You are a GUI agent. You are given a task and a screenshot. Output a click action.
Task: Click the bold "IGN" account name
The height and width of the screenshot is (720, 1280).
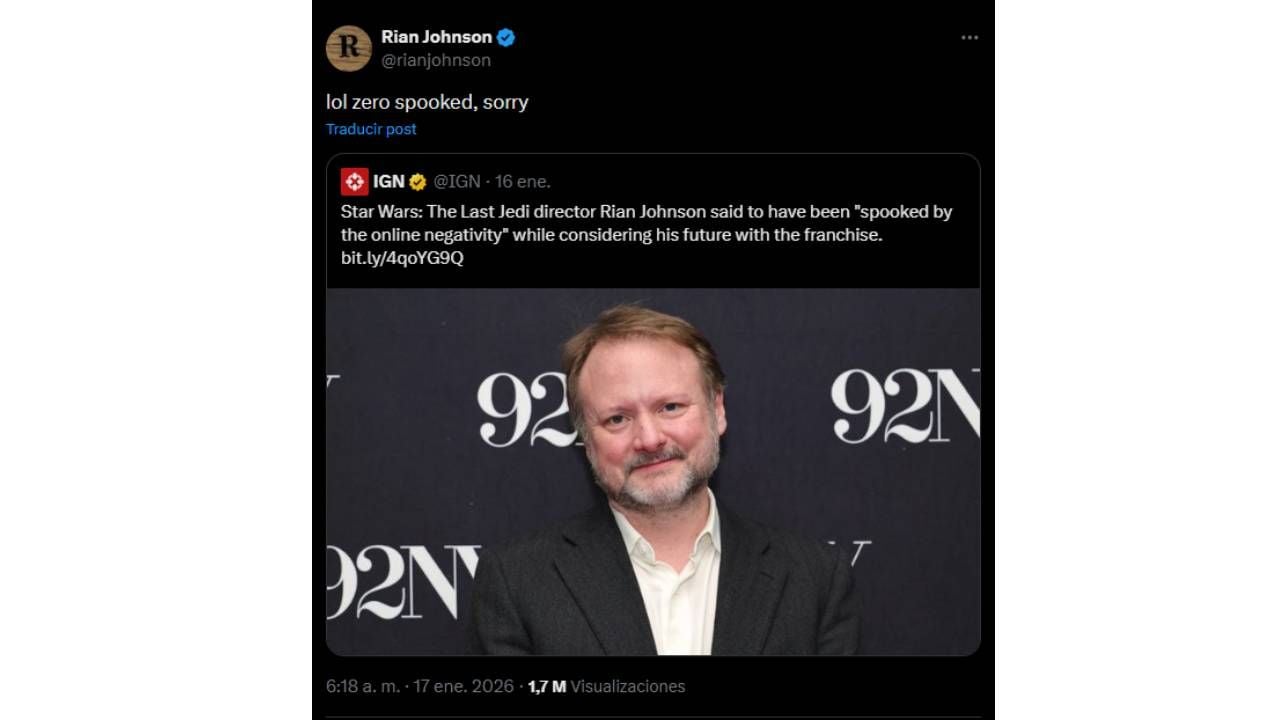point(388,181)
